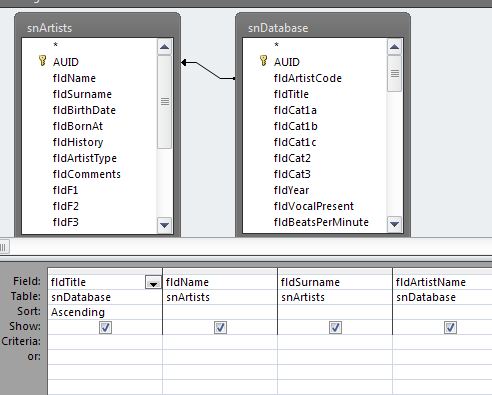This screenshot has height=395, width=492.
Task: Open the fldTitle field dropdown
Action: [x=153, y=283]
